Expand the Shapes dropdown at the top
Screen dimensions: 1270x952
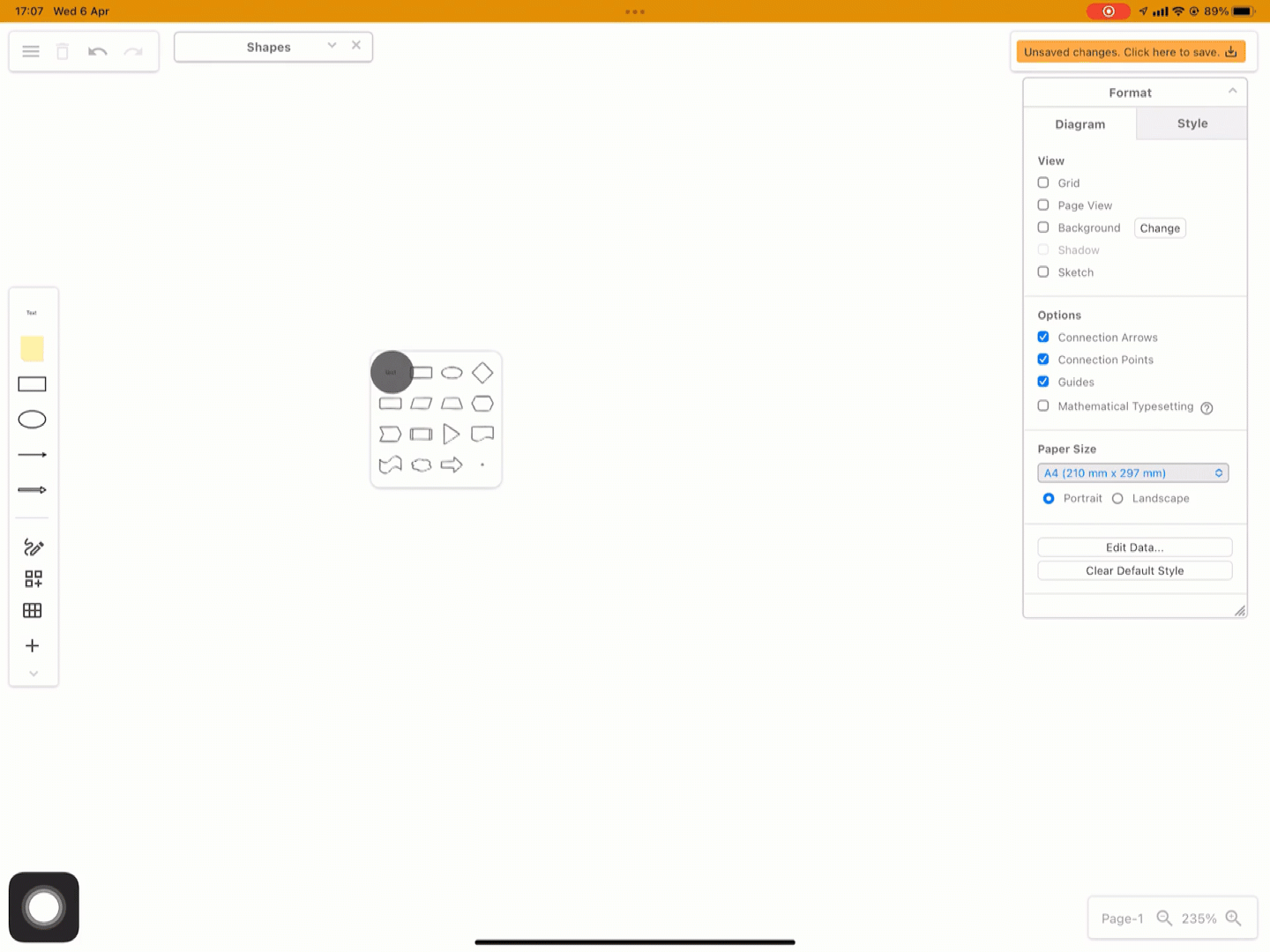(x=331, y=44)
